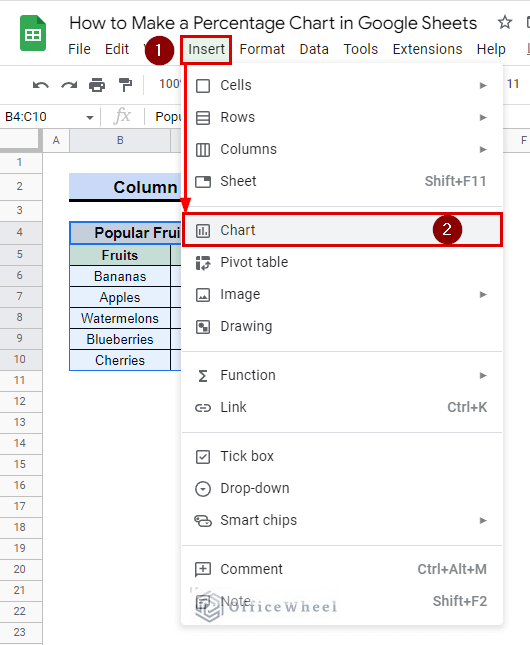Screen dimensions: 530x645
Task: Expand the Image submenu arrow
Action: tap(483, 295)
